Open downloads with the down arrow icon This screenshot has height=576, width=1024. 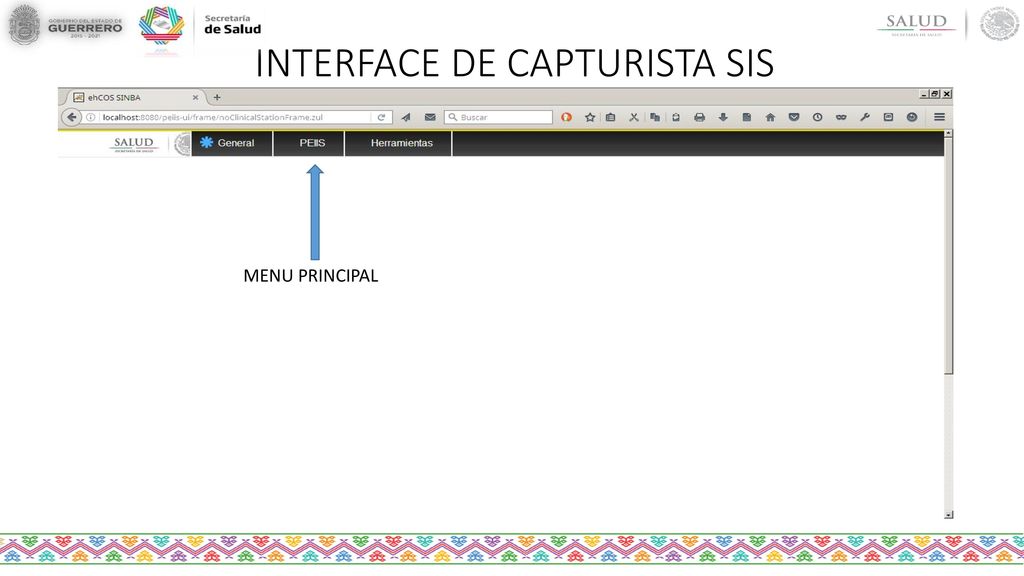click(723, 118)
